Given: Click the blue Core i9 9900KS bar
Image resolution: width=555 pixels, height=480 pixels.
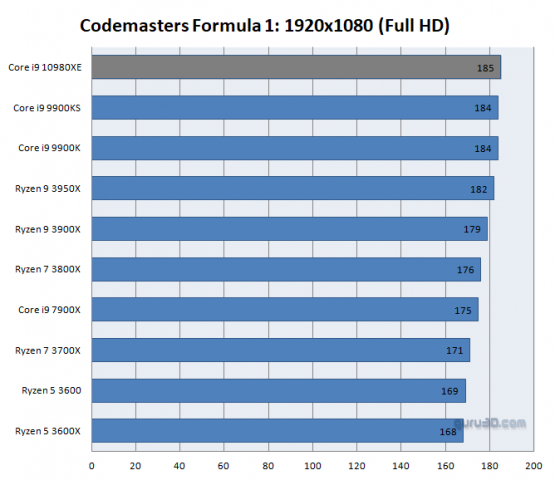Looking at the screenshot, I should pyautogui.click(x=295, y=107).
